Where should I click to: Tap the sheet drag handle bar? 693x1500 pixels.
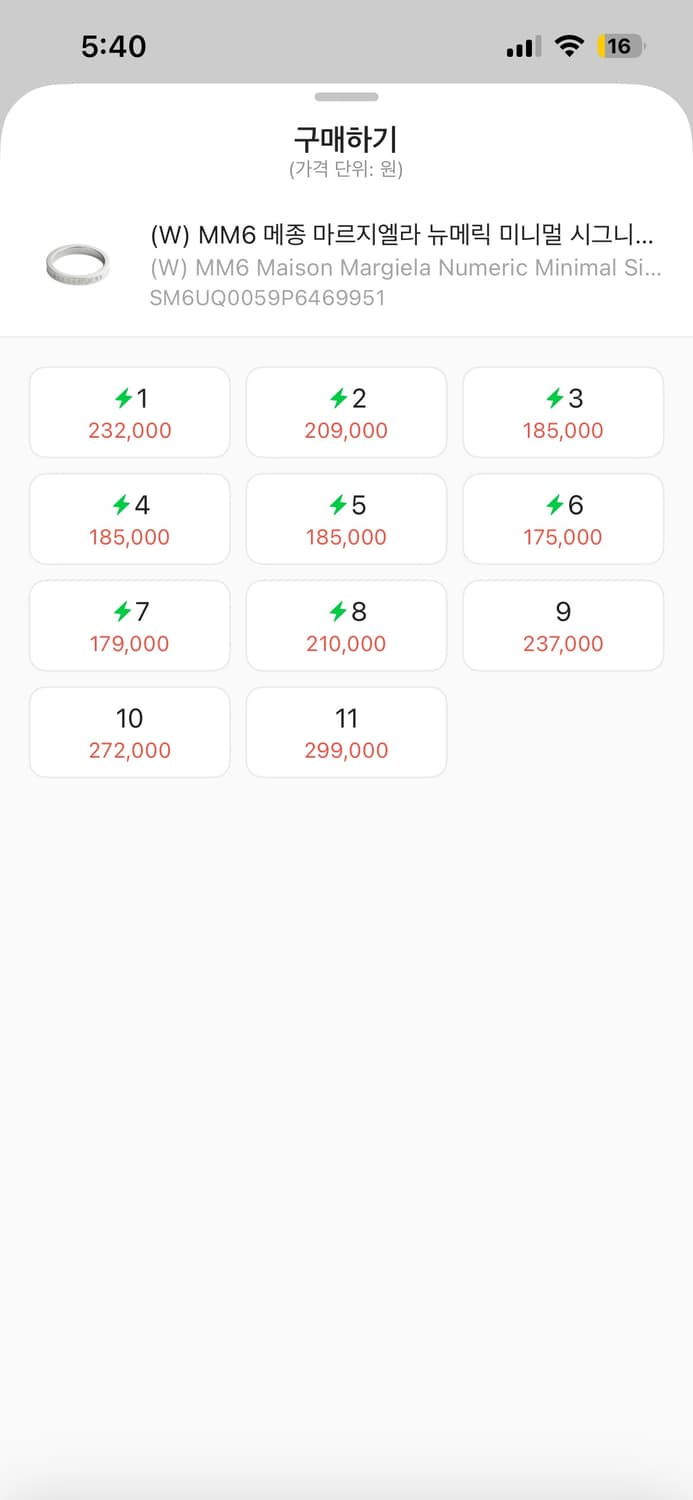pos(346,97)
